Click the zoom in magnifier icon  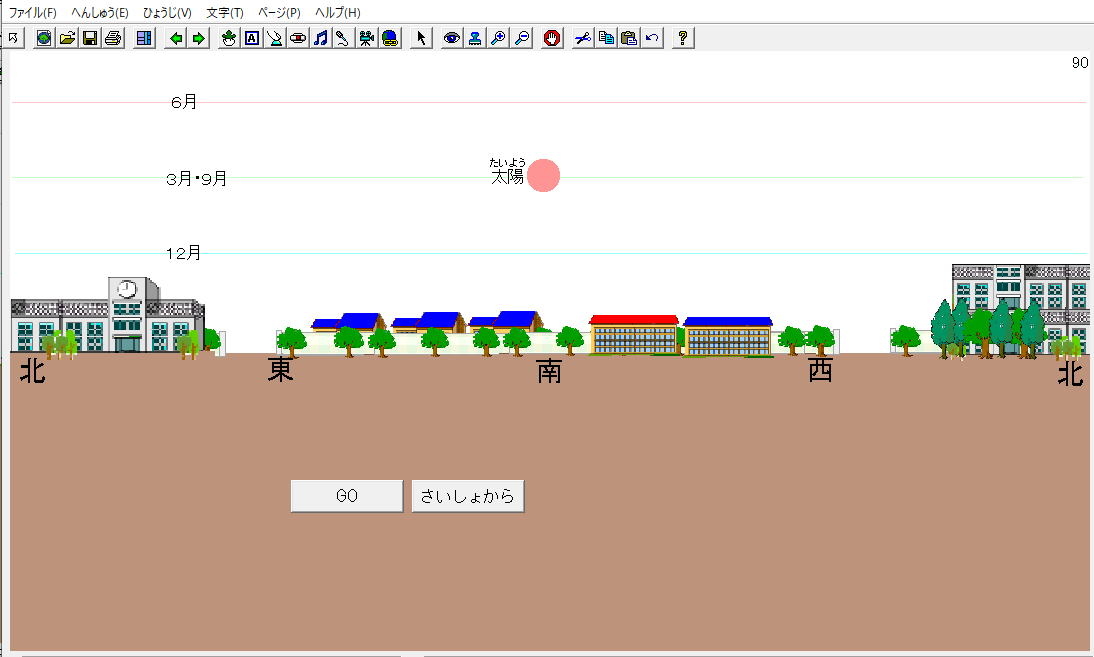498,38
